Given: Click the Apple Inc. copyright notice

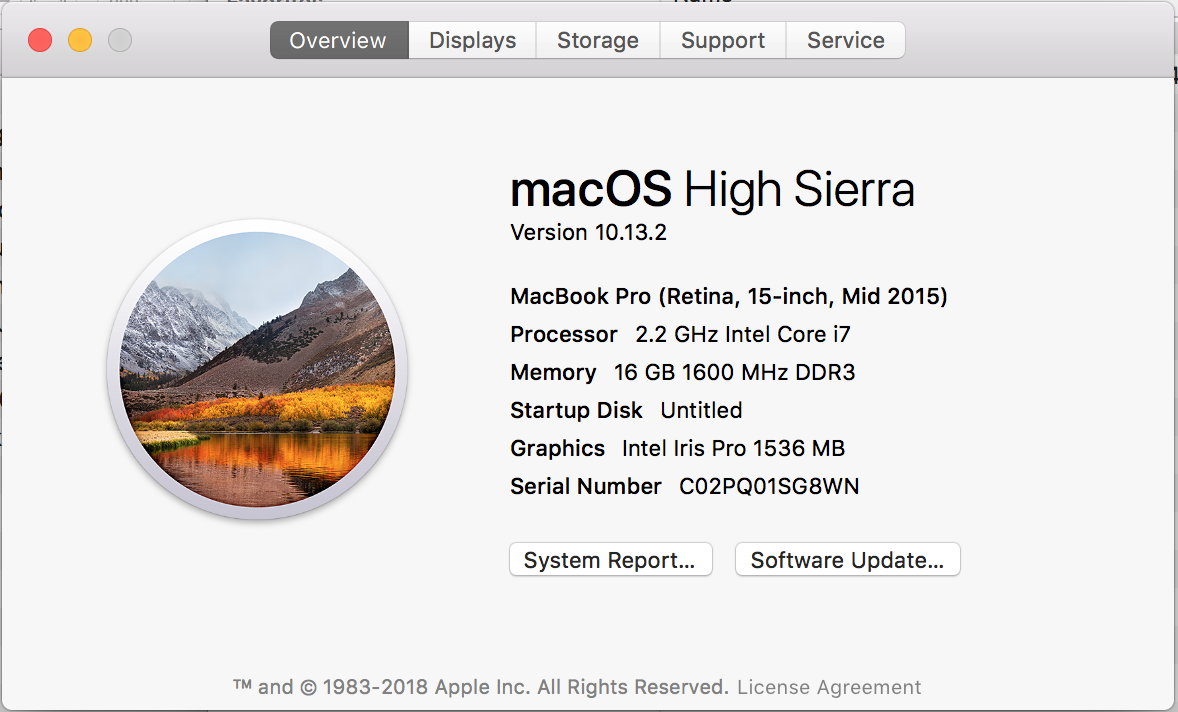Looking at the screenshot, I should pyautogui.click(x=481, y=686).
